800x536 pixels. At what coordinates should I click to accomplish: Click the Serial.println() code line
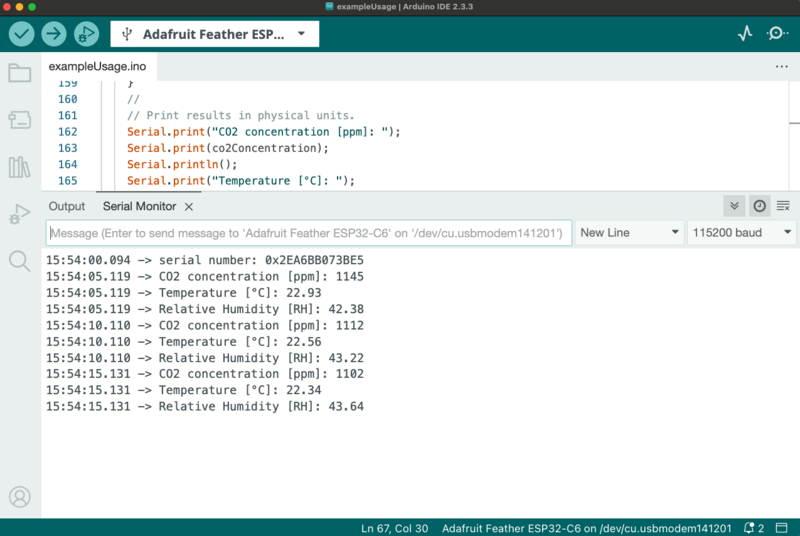[182, 164]
